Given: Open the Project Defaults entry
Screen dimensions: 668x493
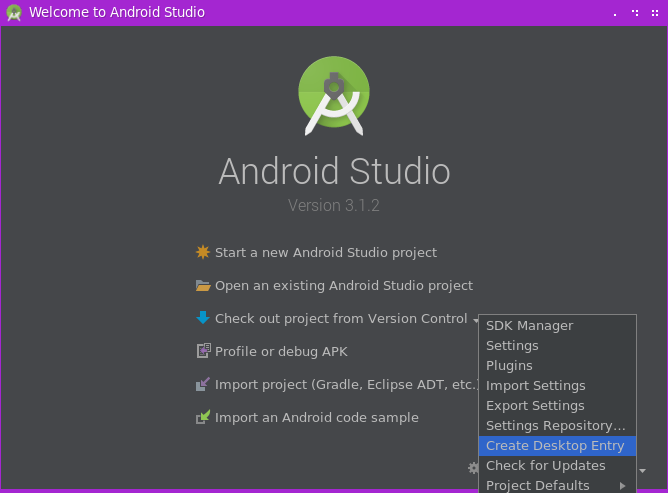Looking at the screenshot, I should 557,485.
